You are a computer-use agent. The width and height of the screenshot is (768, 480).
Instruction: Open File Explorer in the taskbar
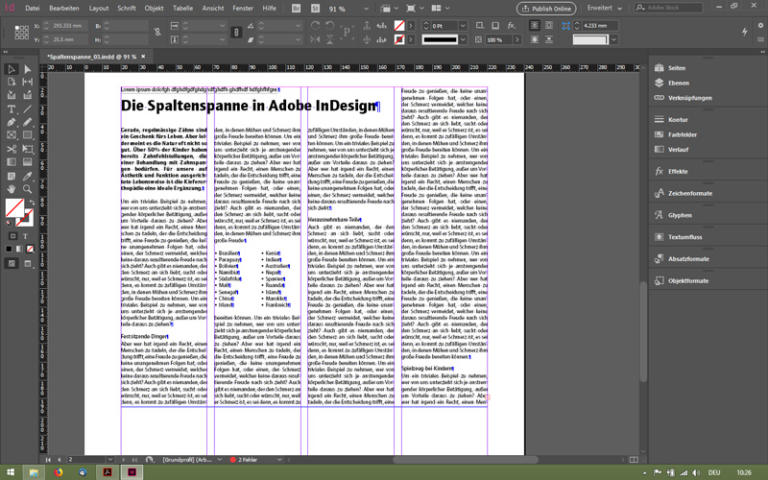33,473
